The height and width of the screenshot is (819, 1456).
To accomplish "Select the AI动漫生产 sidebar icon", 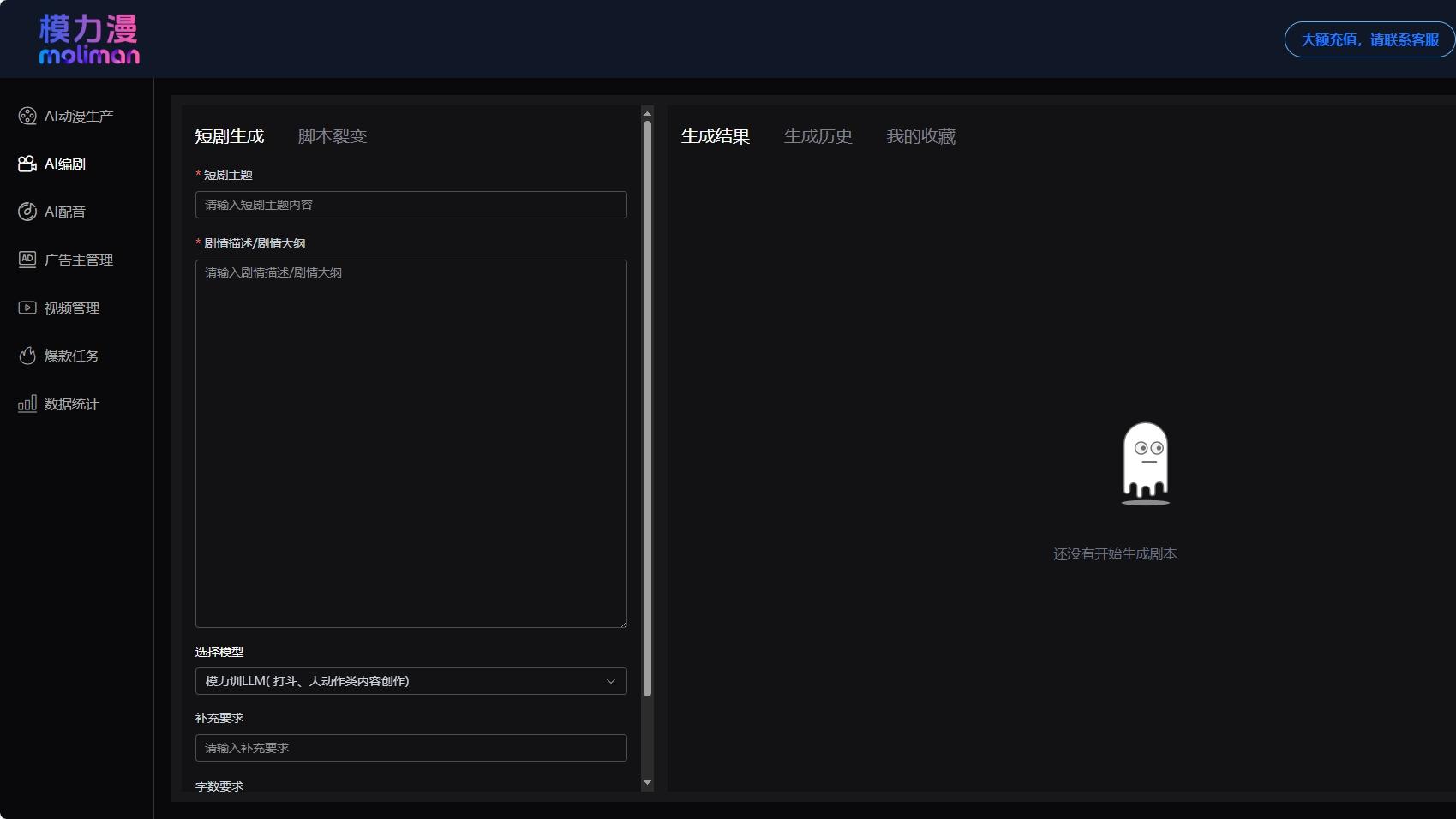I will point(27,116).
